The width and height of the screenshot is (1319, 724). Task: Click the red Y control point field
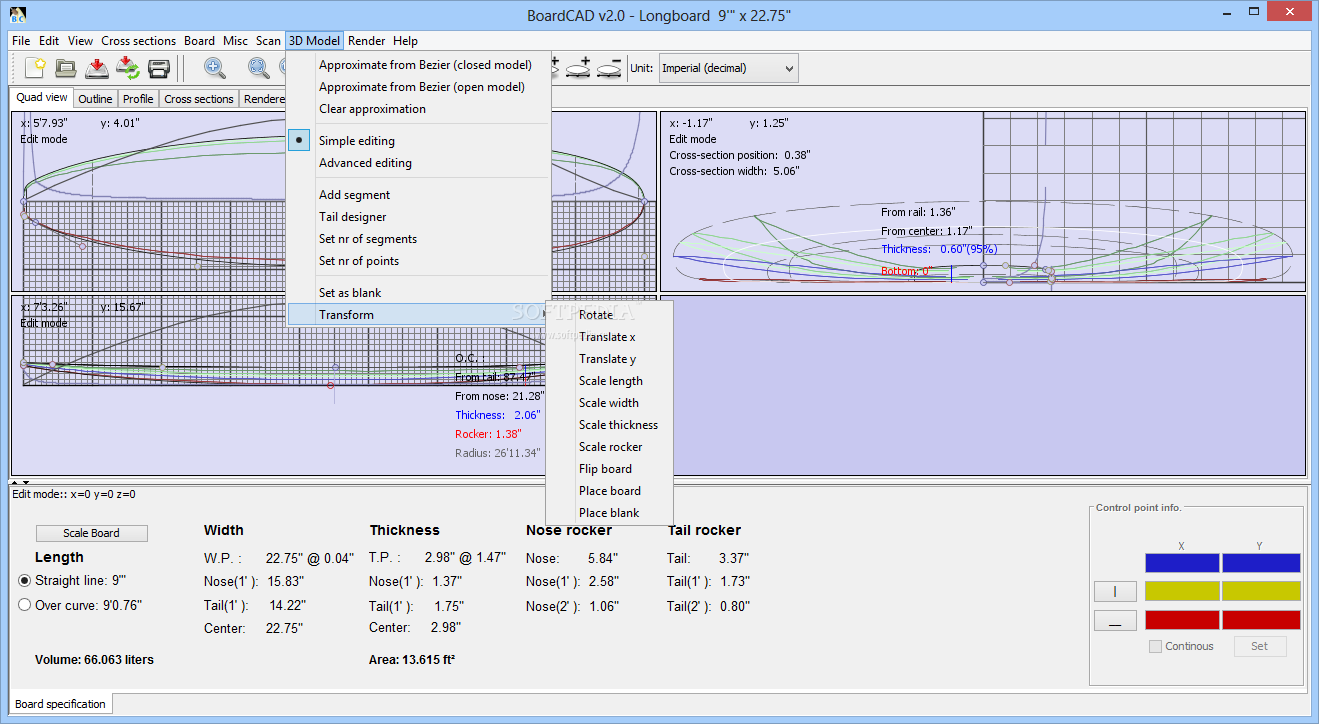tap(1261, 620)
